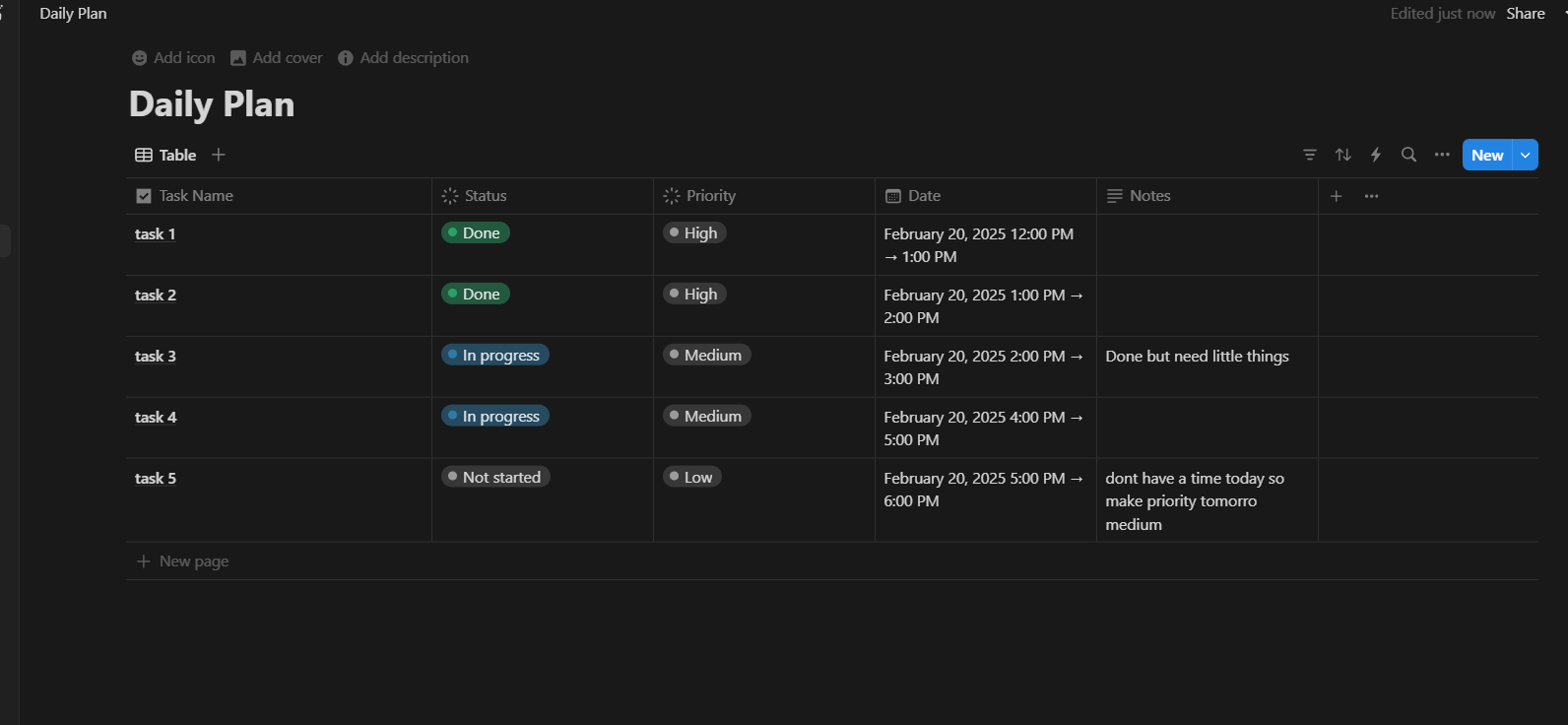
Task: Click the empty Notes cell for task 4
Action: coord(1208,428)
